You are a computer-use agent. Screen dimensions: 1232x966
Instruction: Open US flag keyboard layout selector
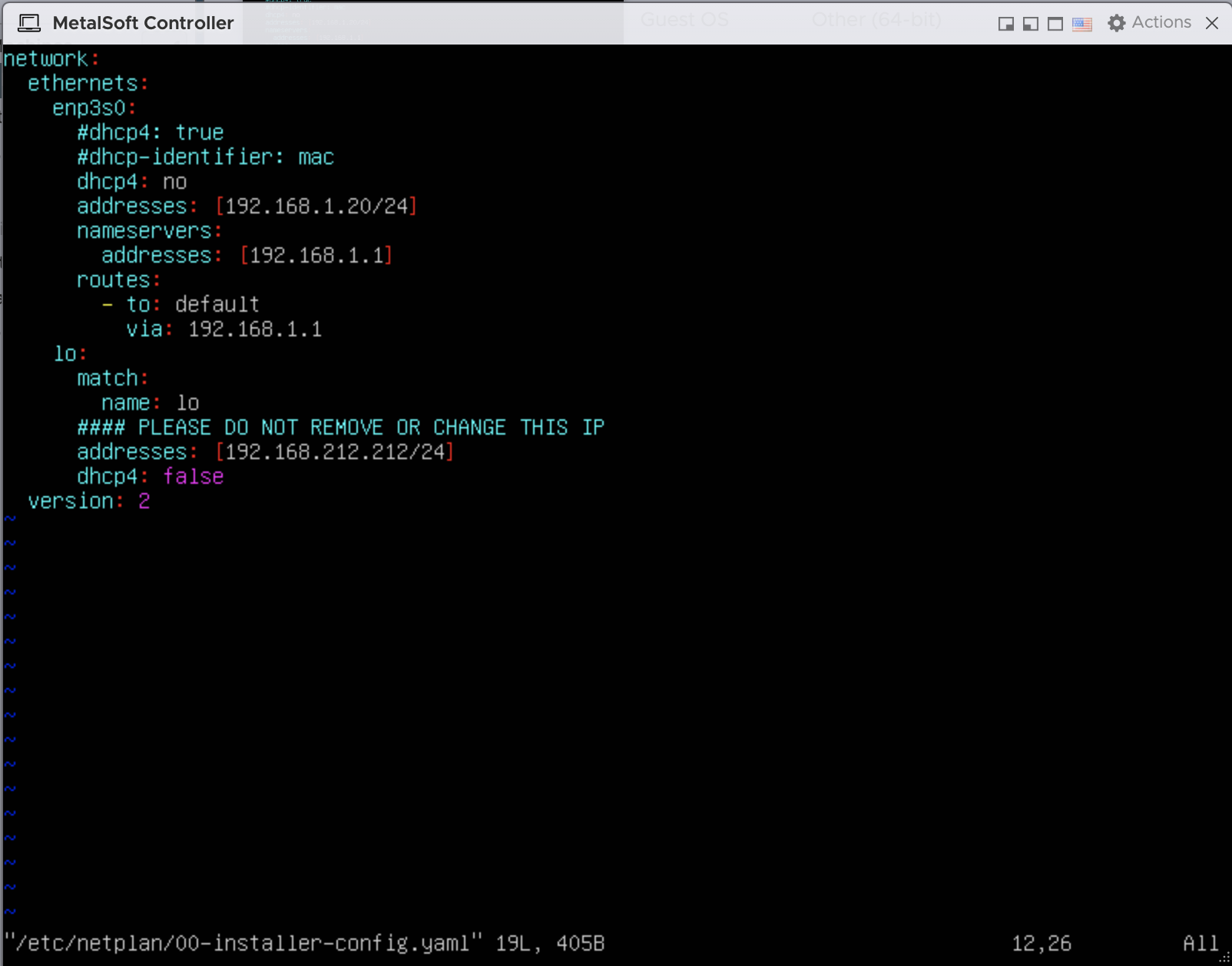(1081, 24)
